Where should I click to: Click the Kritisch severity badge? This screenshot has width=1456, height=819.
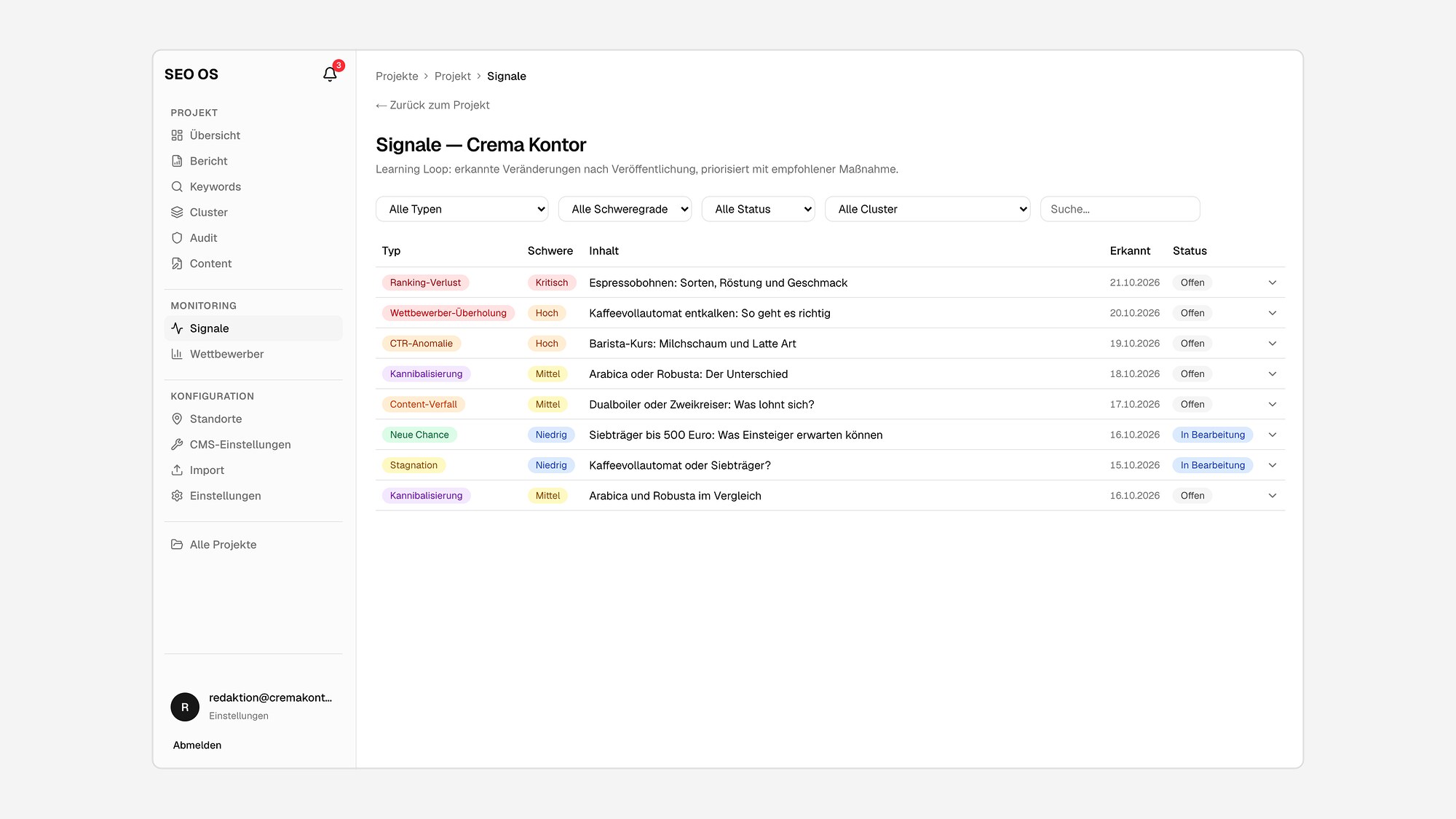tap(552, 282)
